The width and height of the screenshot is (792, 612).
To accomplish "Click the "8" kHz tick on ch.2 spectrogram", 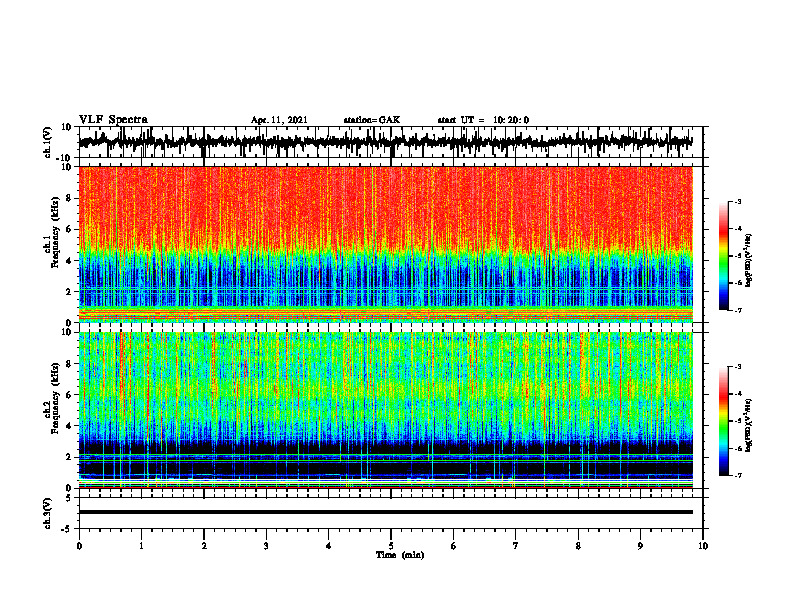I will 69,364.
